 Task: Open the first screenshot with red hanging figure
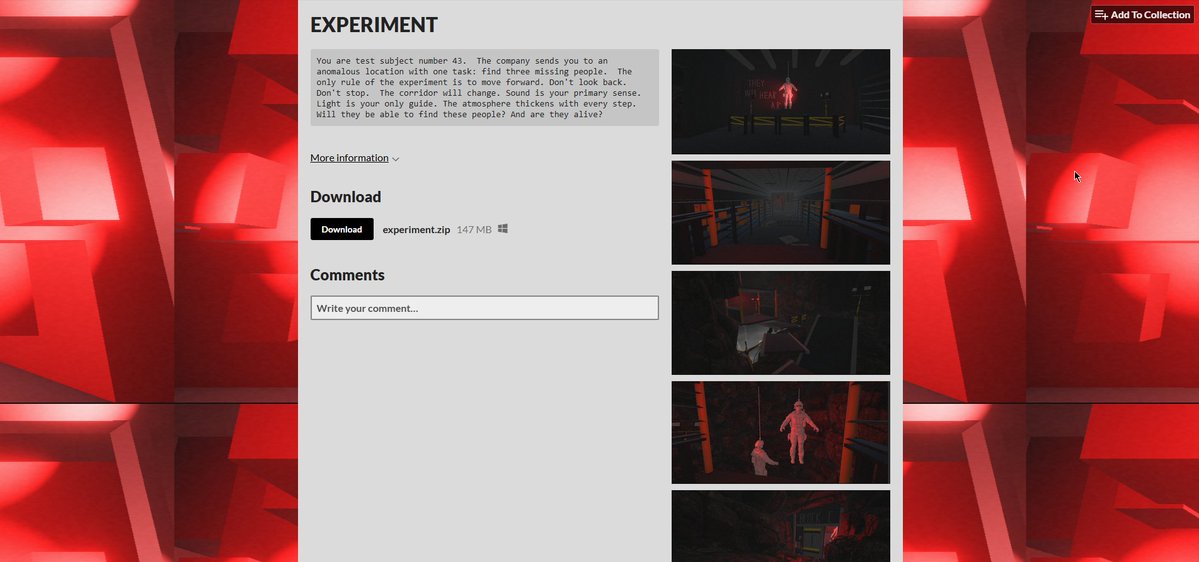click(781, 102)
